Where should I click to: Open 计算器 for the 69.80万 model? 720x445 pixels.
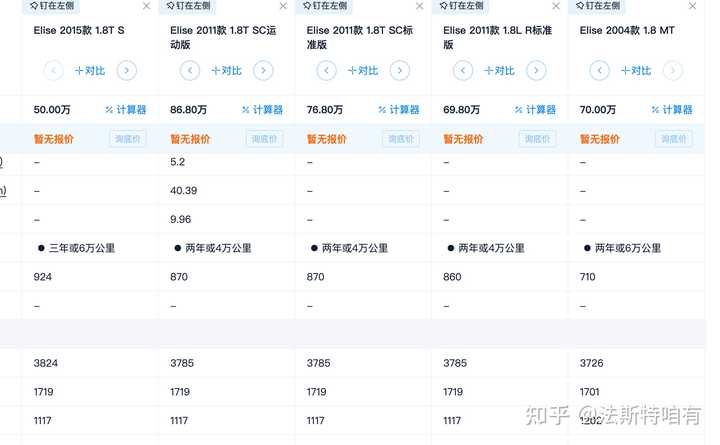(535, 110)
